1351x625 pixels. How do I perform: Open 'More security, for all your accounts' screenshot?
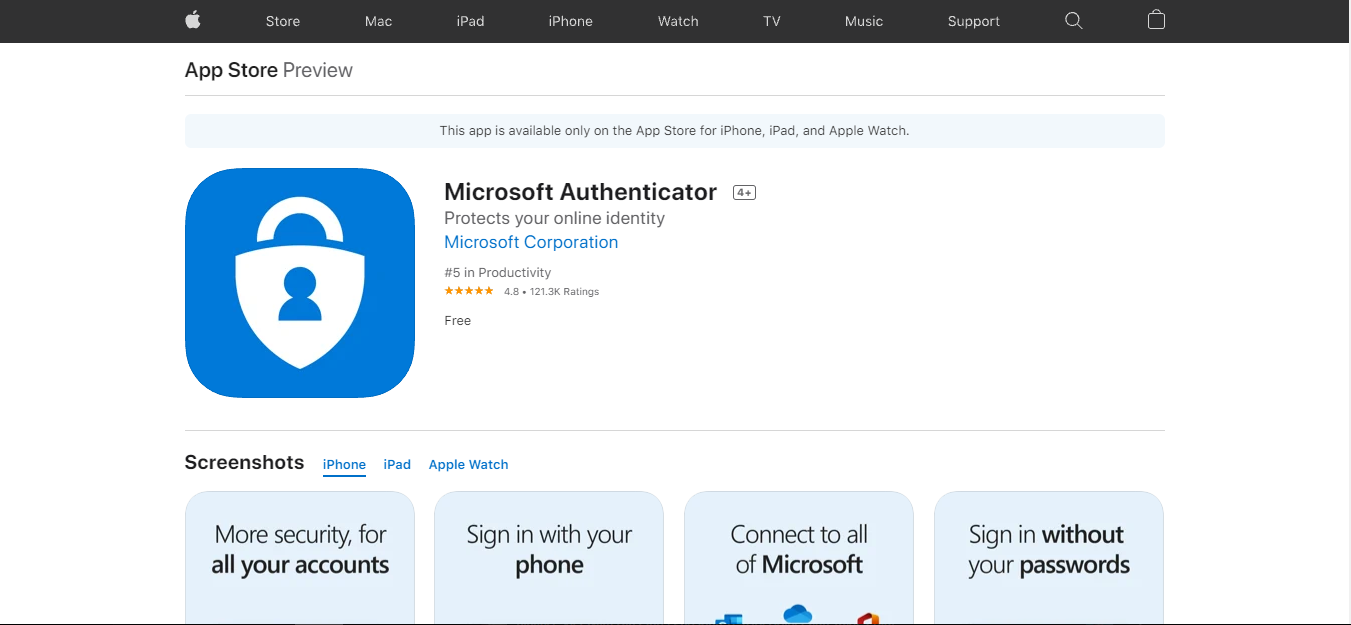point(300,557)
